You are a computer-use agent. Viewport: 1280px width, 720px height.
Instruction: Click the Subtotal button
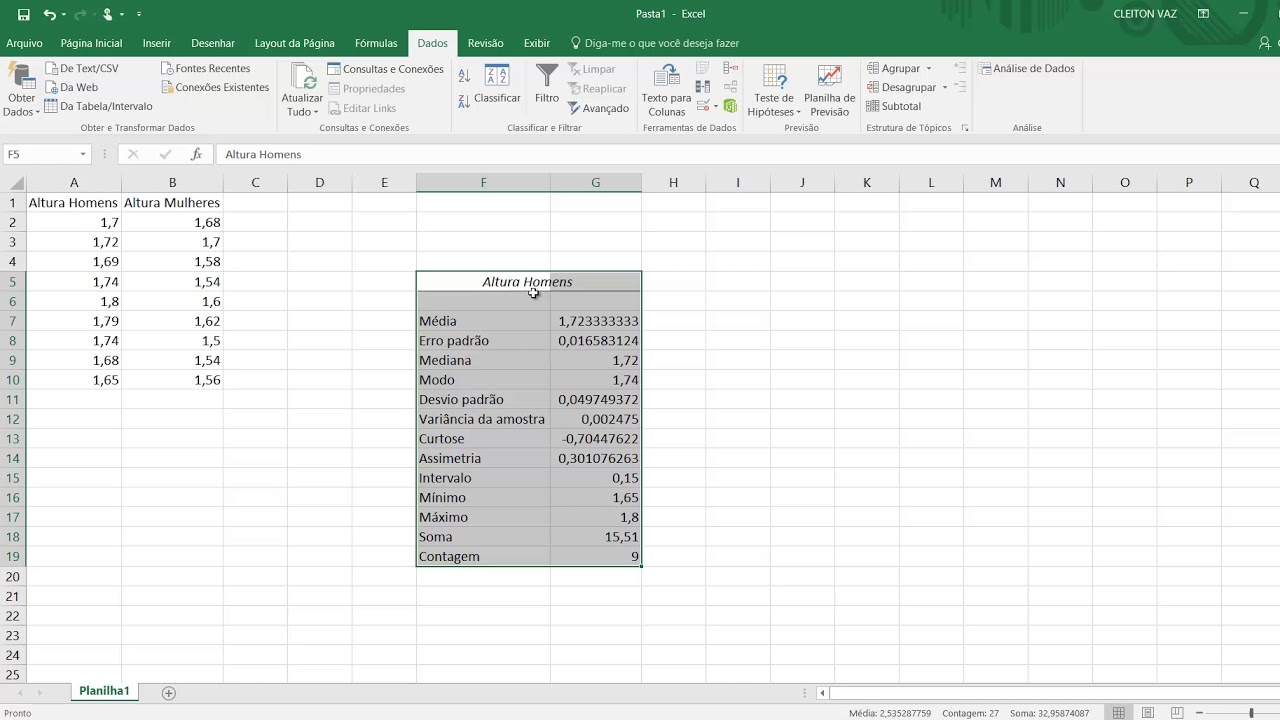click(x=893, y=106)
